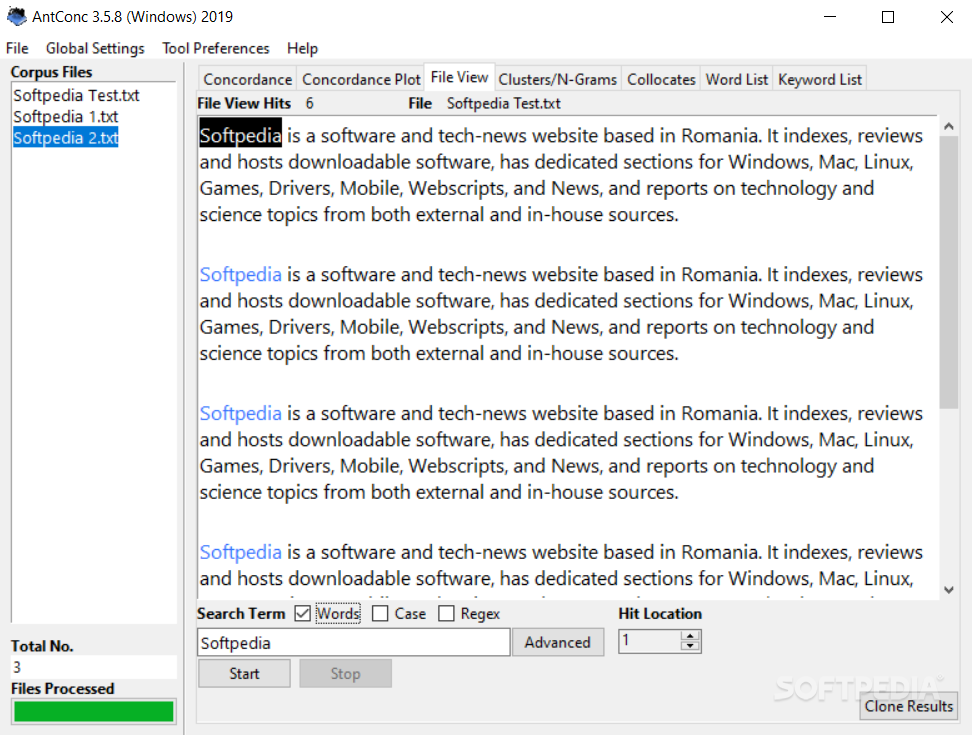Click the Search Term input field
Screen dimensions: 972x735
(353, 643)
